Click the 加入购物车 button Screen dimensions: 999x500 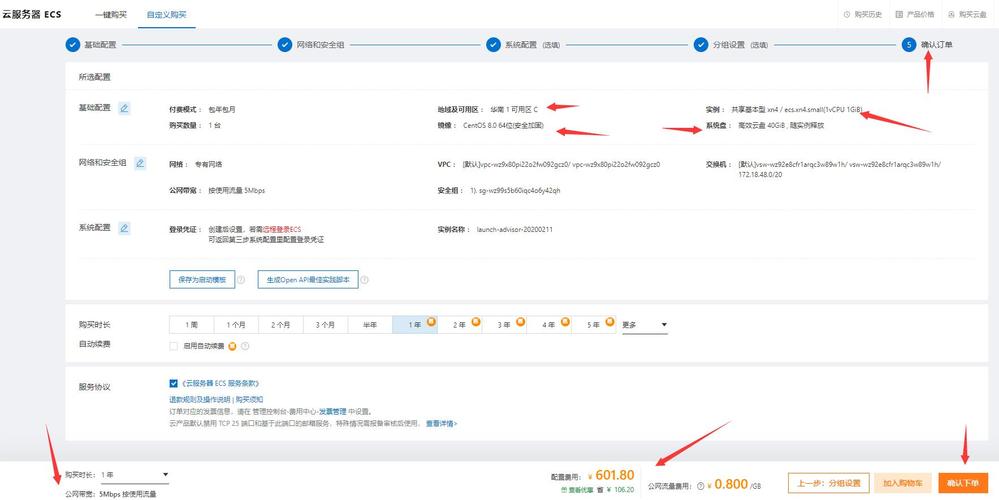pyautogui.click(x=903, y=483)
